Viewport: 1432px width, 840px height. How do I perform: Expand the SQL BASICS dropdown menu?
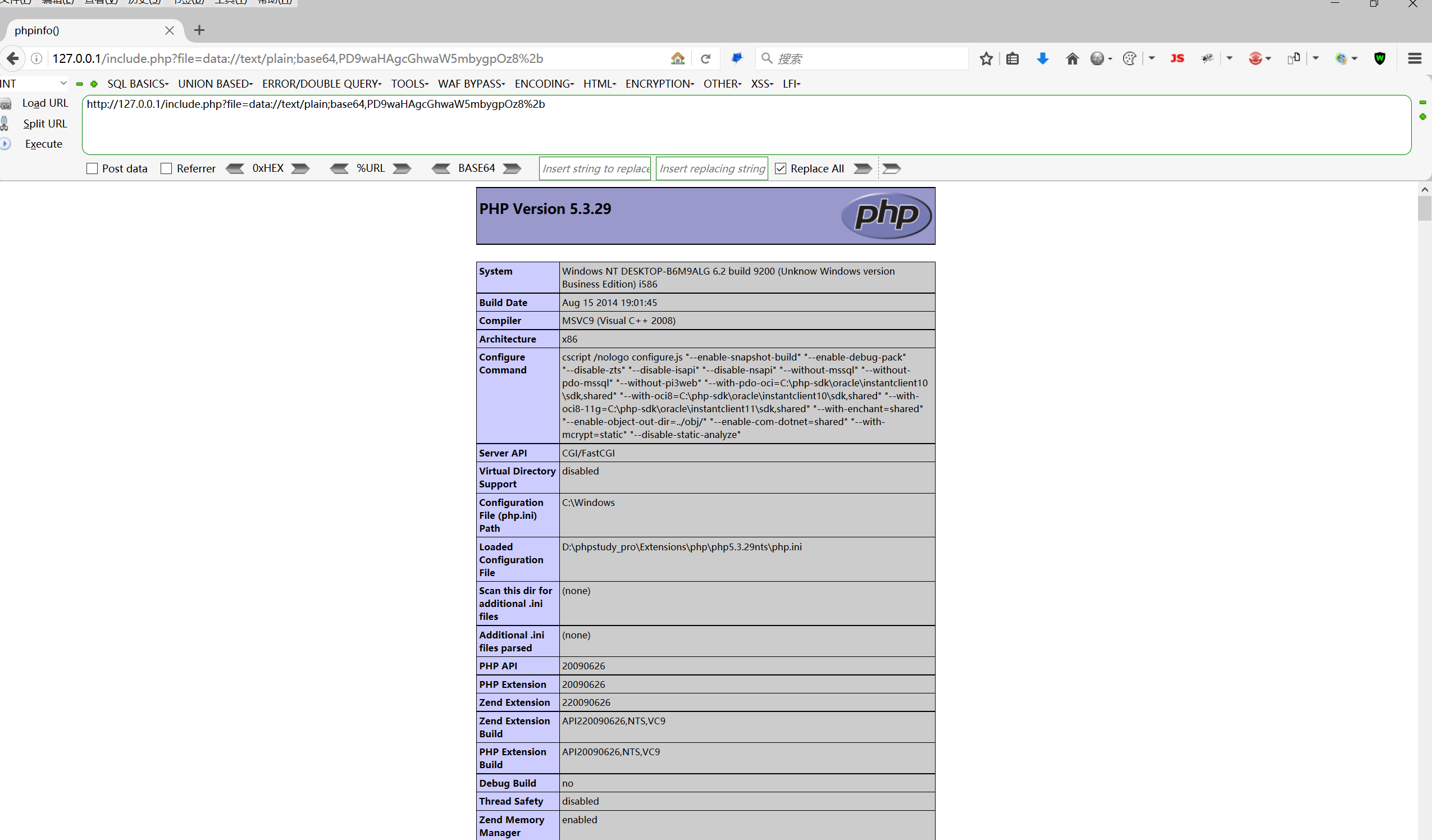click(x=138, y=84)
